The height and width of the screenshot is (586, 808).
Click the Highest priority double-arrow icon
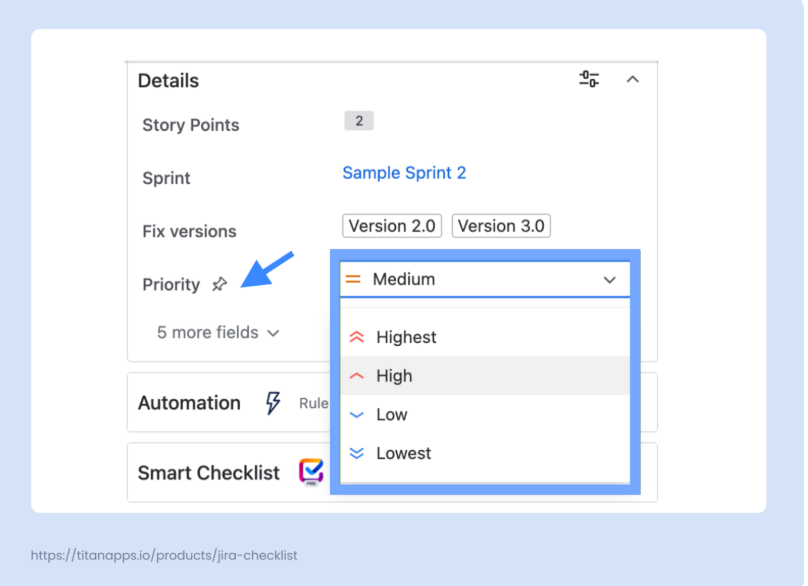356,338
